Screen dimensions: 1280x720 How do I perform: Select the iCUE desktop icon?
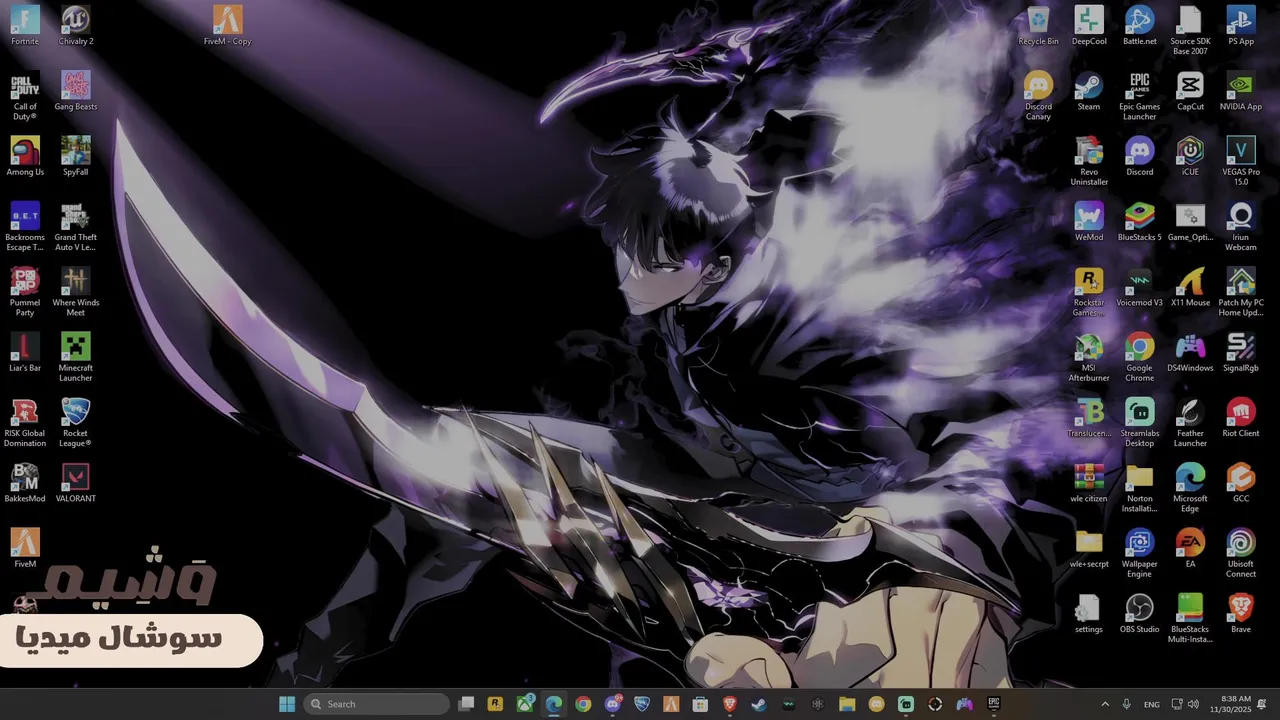coord(1190,156)
